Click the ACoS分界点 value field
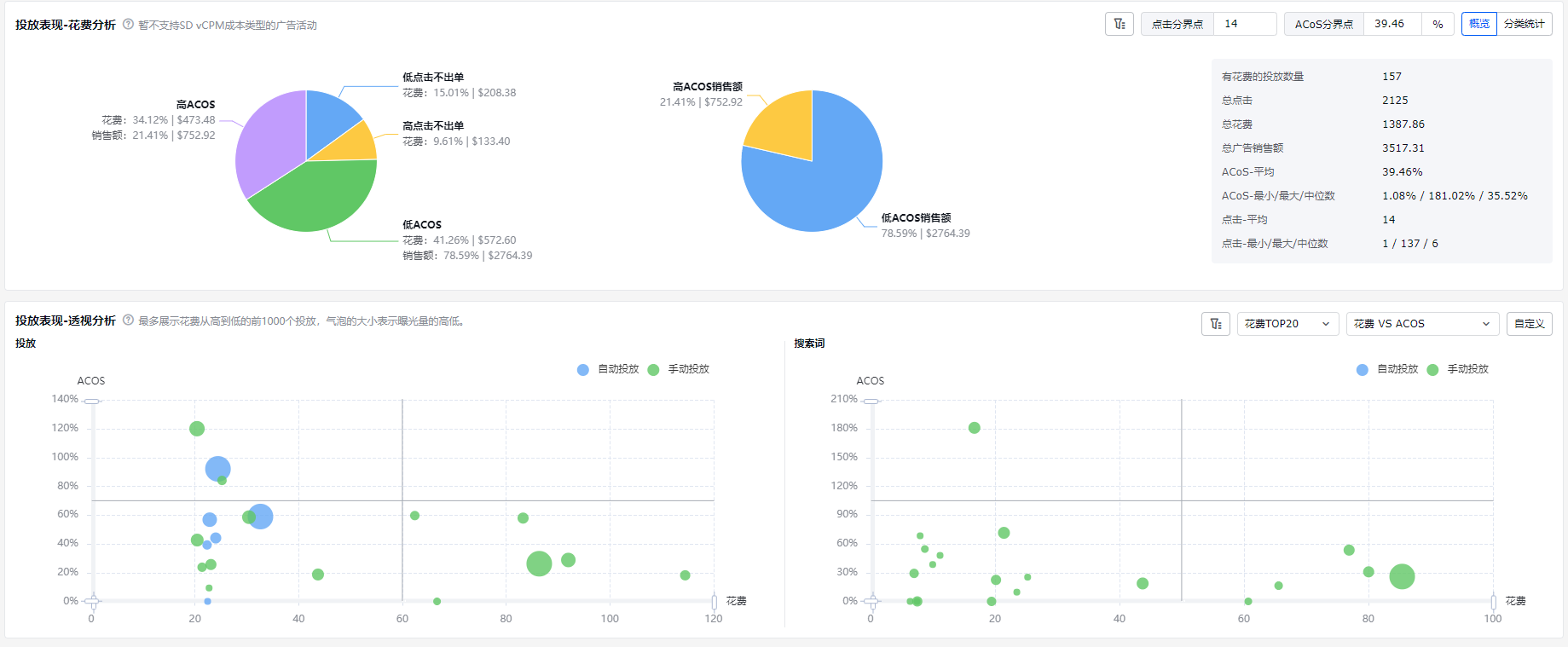The image size is (1568, 647). pos(1392,24)
